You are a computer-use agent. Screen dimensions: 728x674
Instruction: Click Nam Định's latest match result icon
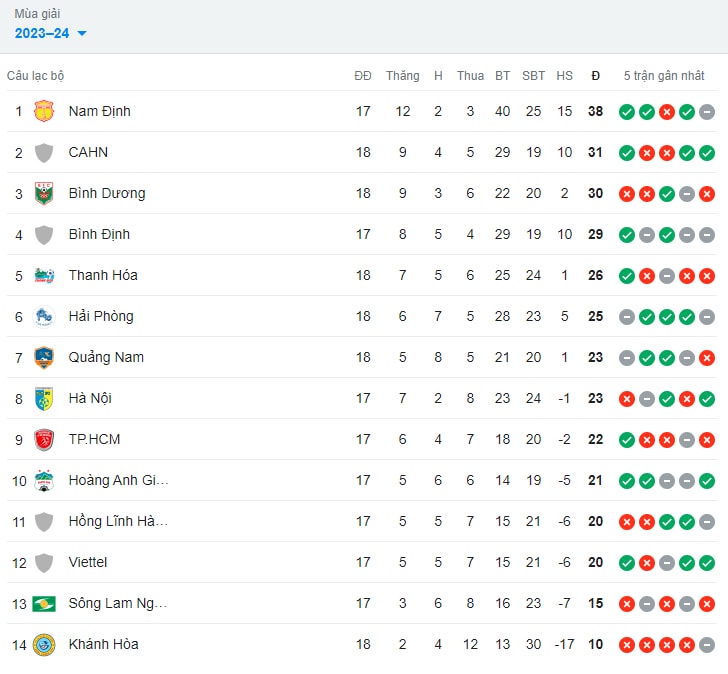click(707, 111)
